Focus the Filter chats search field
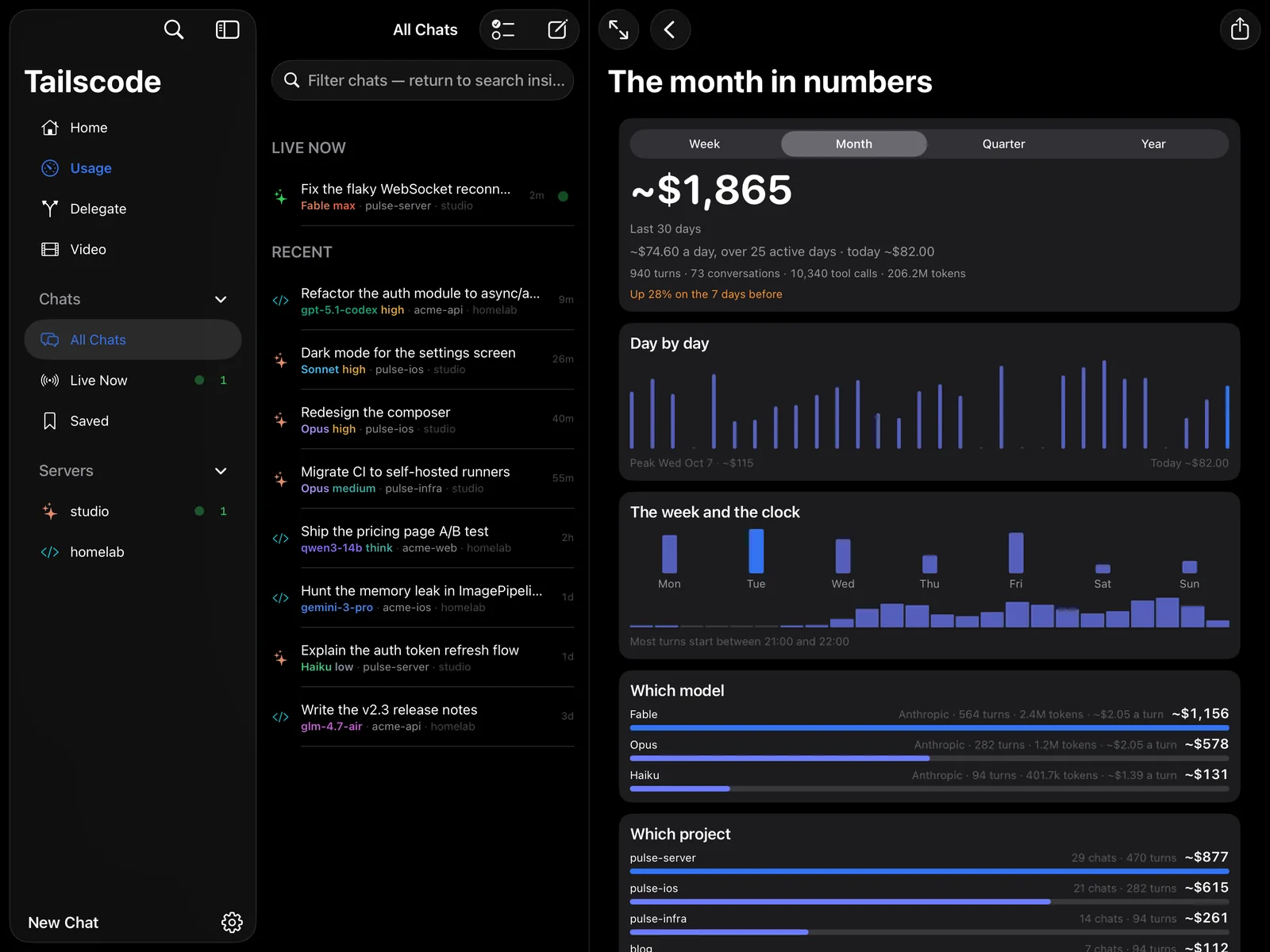 point(422,80)
